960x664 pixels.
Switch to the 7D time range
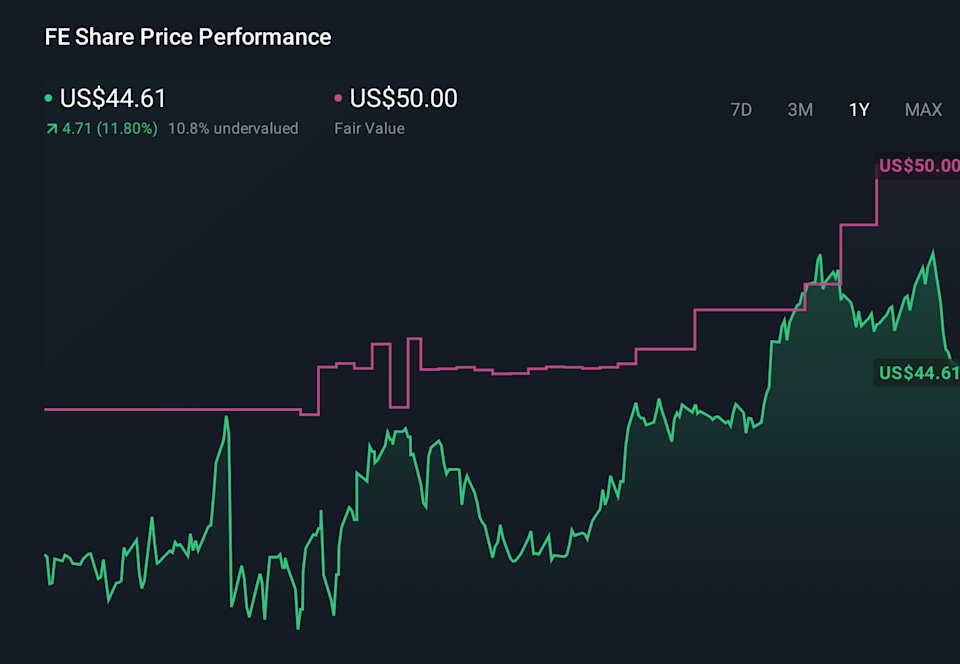click(741, 110)
